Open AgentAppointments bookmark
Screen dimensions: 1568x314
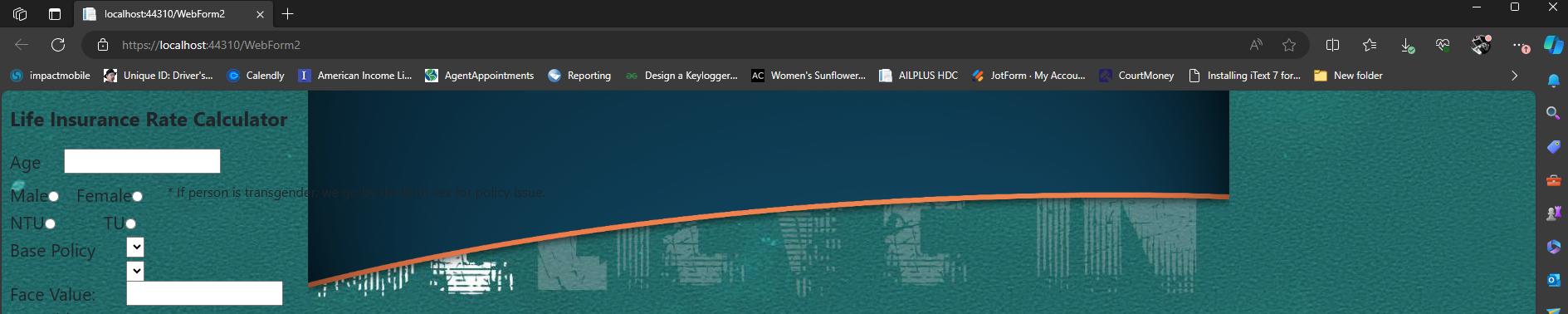(x=479, y=76)
